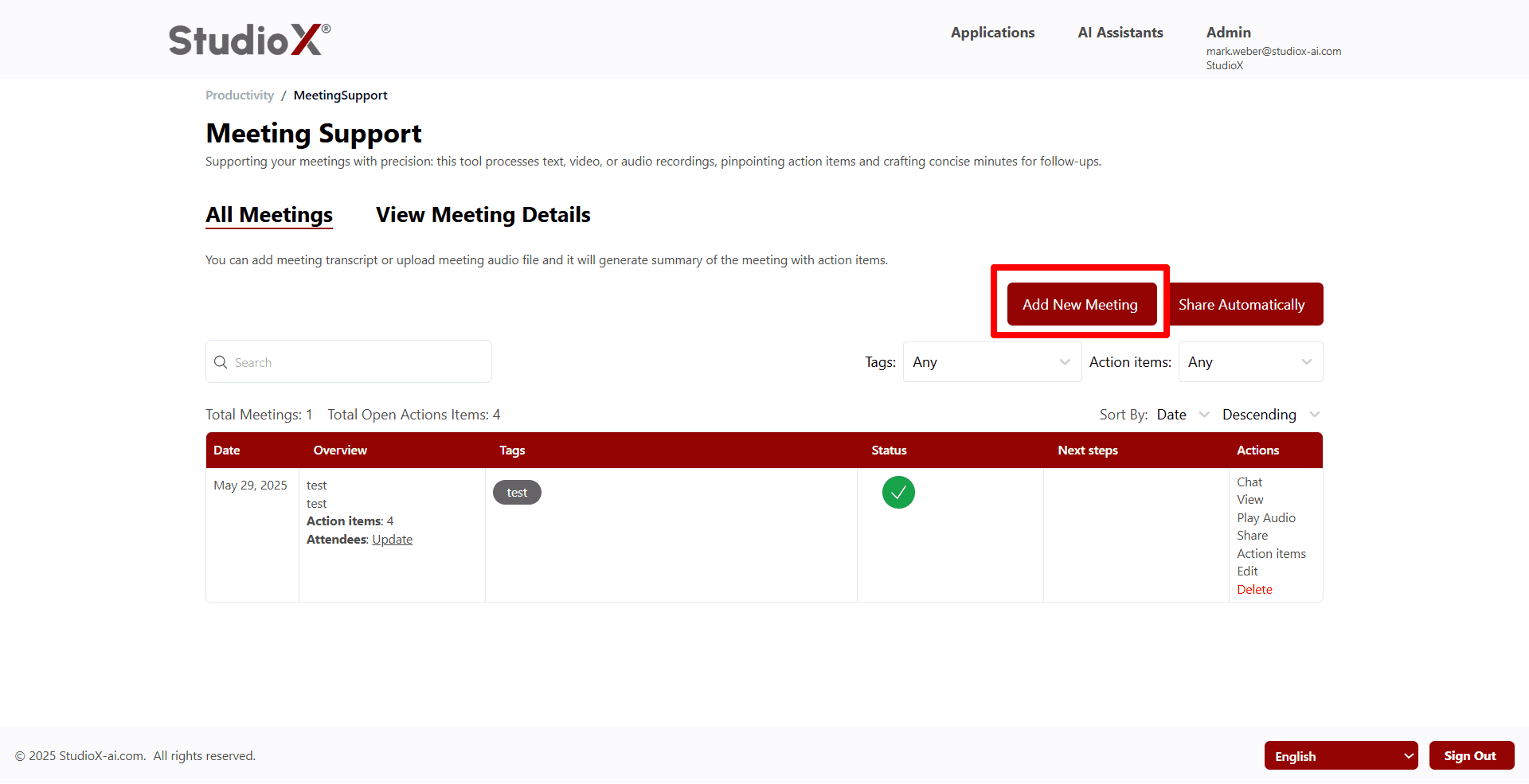
Task: Open Chat for the meeting
Action: tap(1249, 482)
